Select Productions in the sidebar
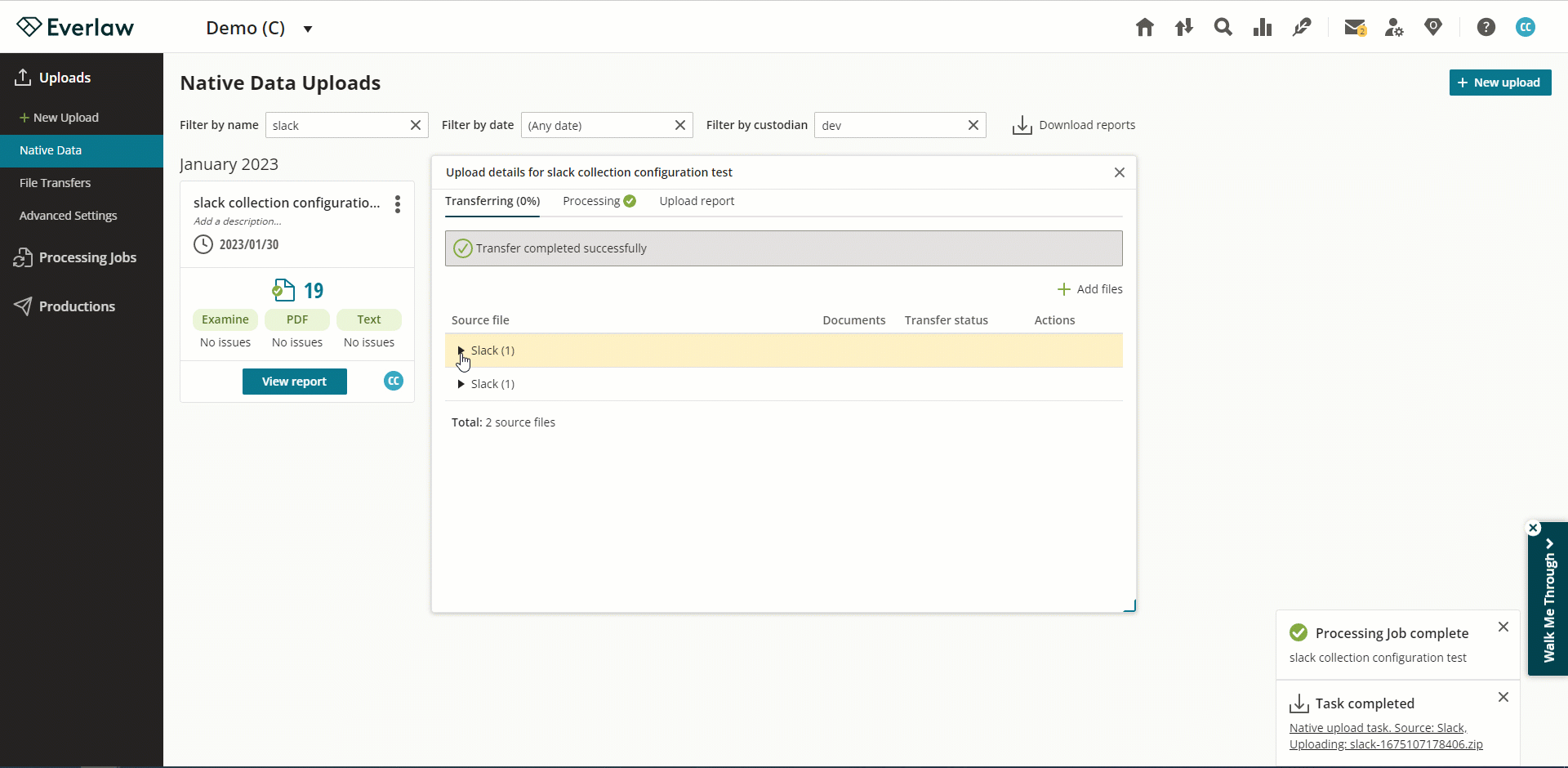 click(78, 306)
